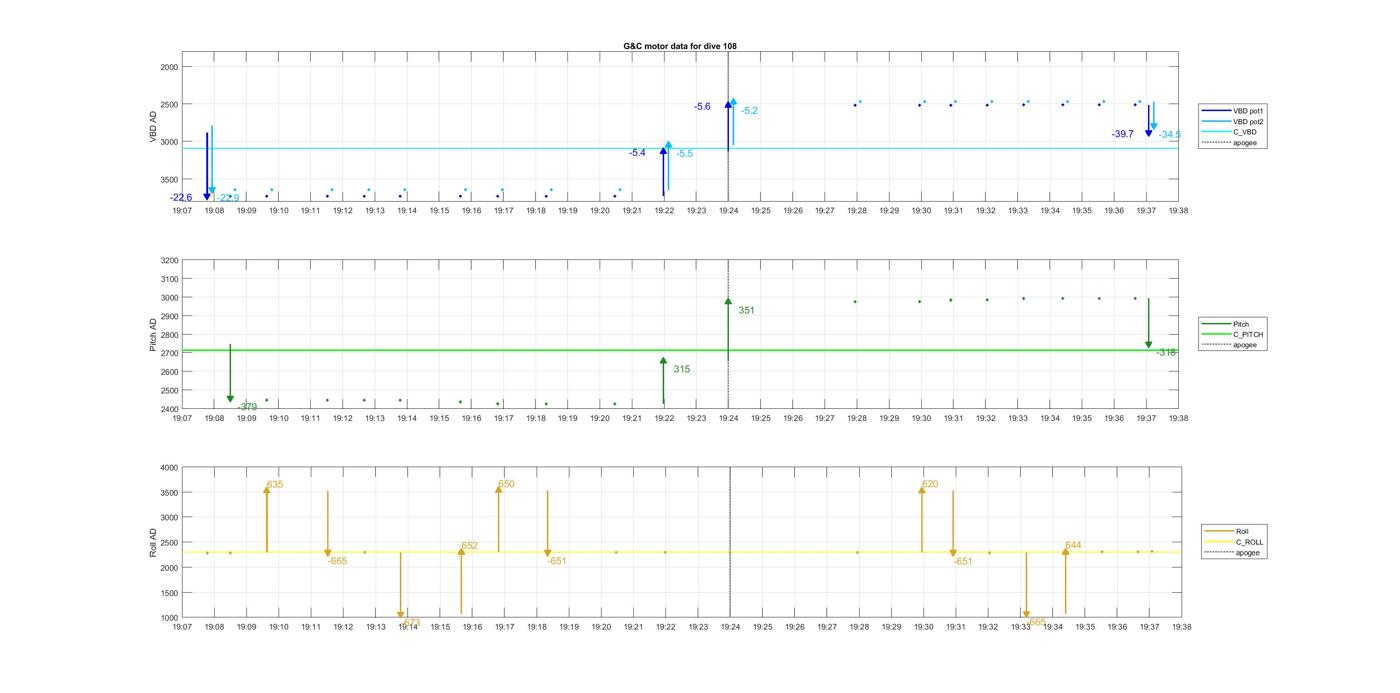The width and height of the screenshot is (1400, 693).
Task: Click the 19:07 tick under the Roll plot
Action: [x=182, y=627]
